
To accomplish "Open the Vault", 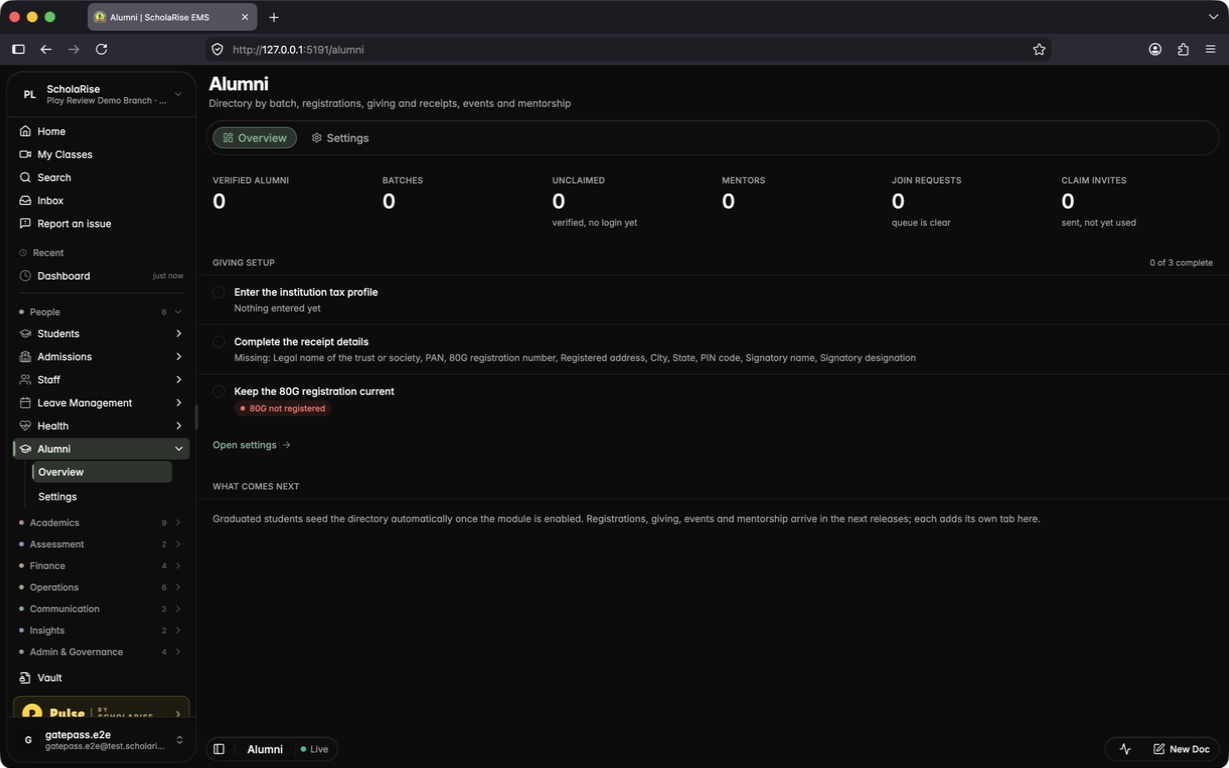I will pyautogui.click(x=101, y=677).
